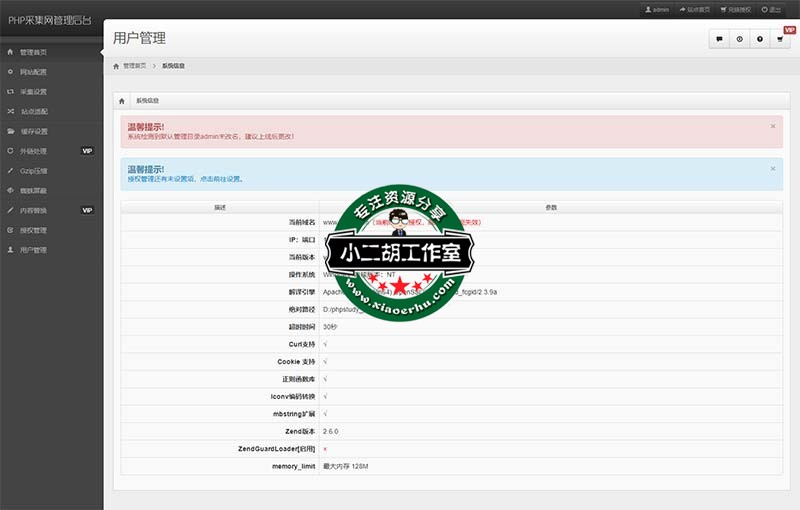This screenshot has height=510, width=800.
Task: Close the blue 温馨提示 info alert
Action: [x=772, y=169]
